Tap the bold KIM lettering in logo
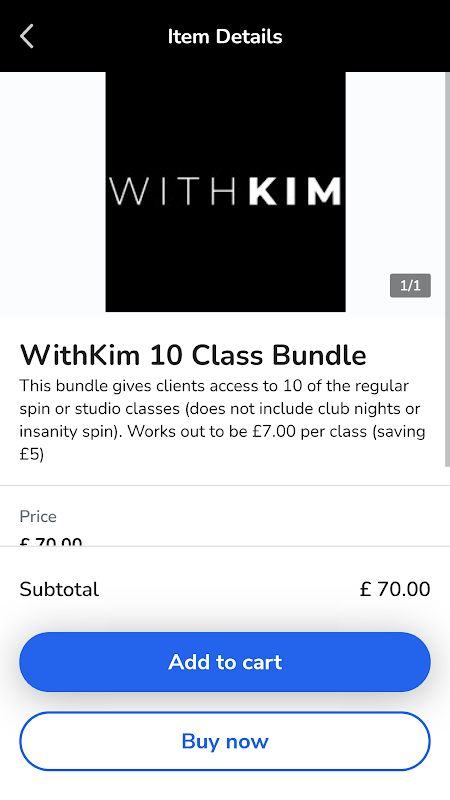The width and height of the screenshot is (450, 800). pyautogui.click(x=295, y=191)
